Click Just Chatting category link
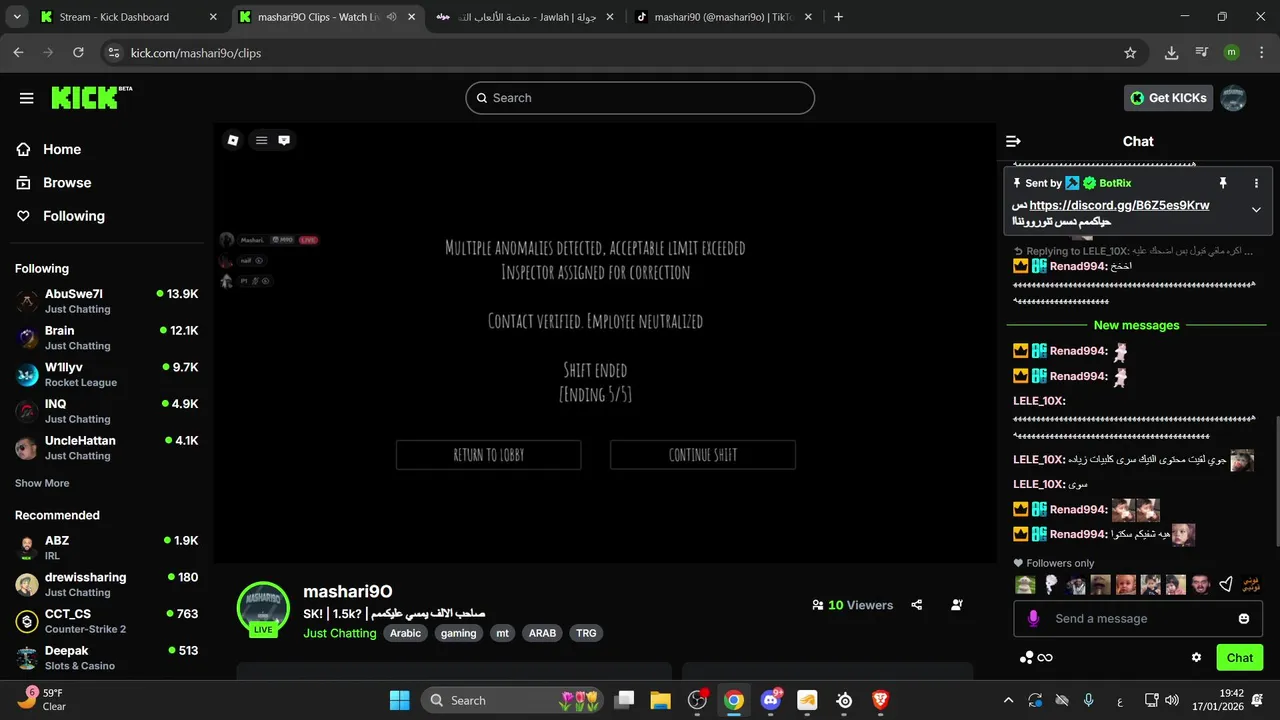1280x720 pixels. pyautogui.click(x=340, y=633)
